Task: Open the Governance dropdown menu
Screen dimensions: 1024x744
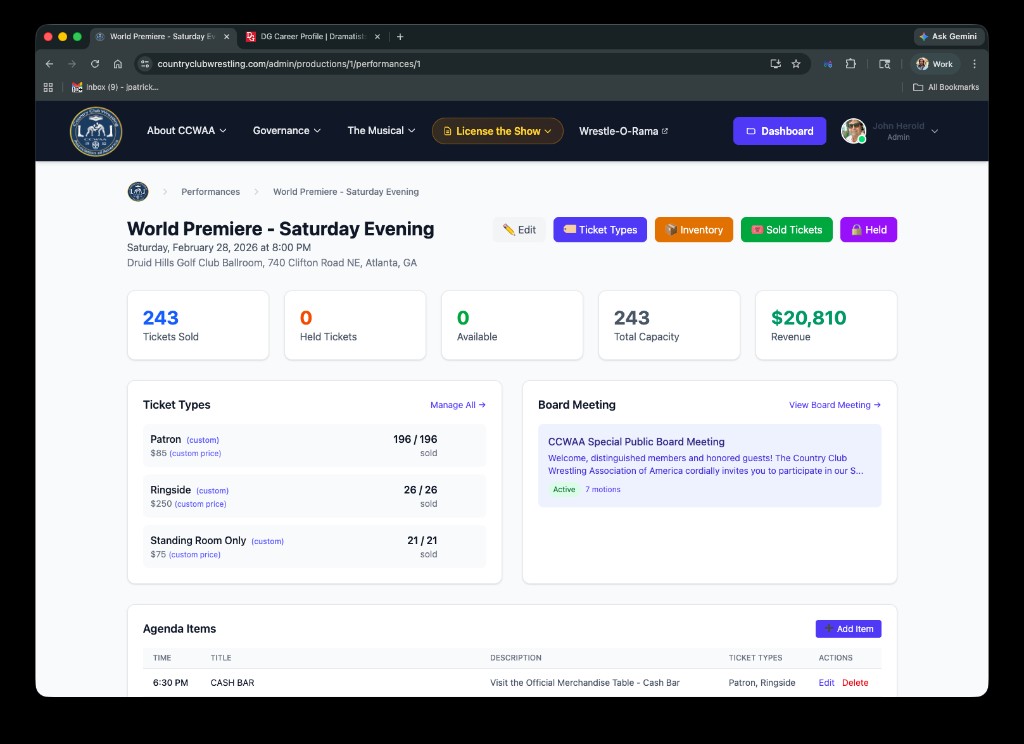Action: [287, 130]
